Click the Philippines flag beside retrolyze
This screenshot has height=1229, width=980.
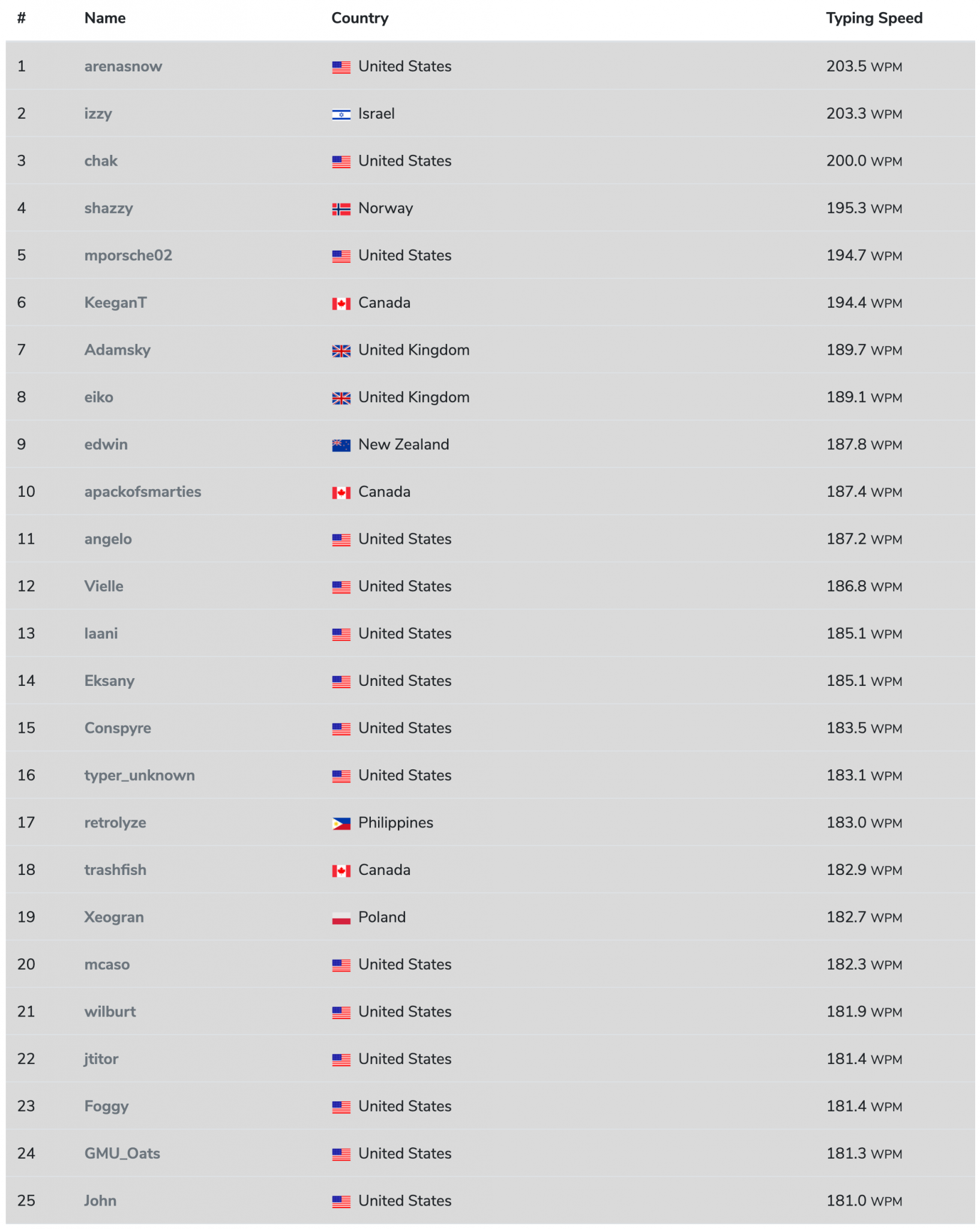tap(341, 823)
